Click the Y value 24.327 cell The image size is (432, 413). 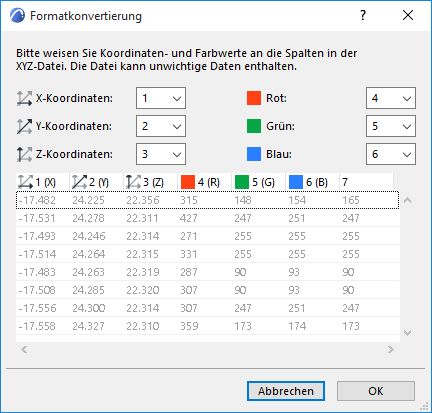pos(88,326)
